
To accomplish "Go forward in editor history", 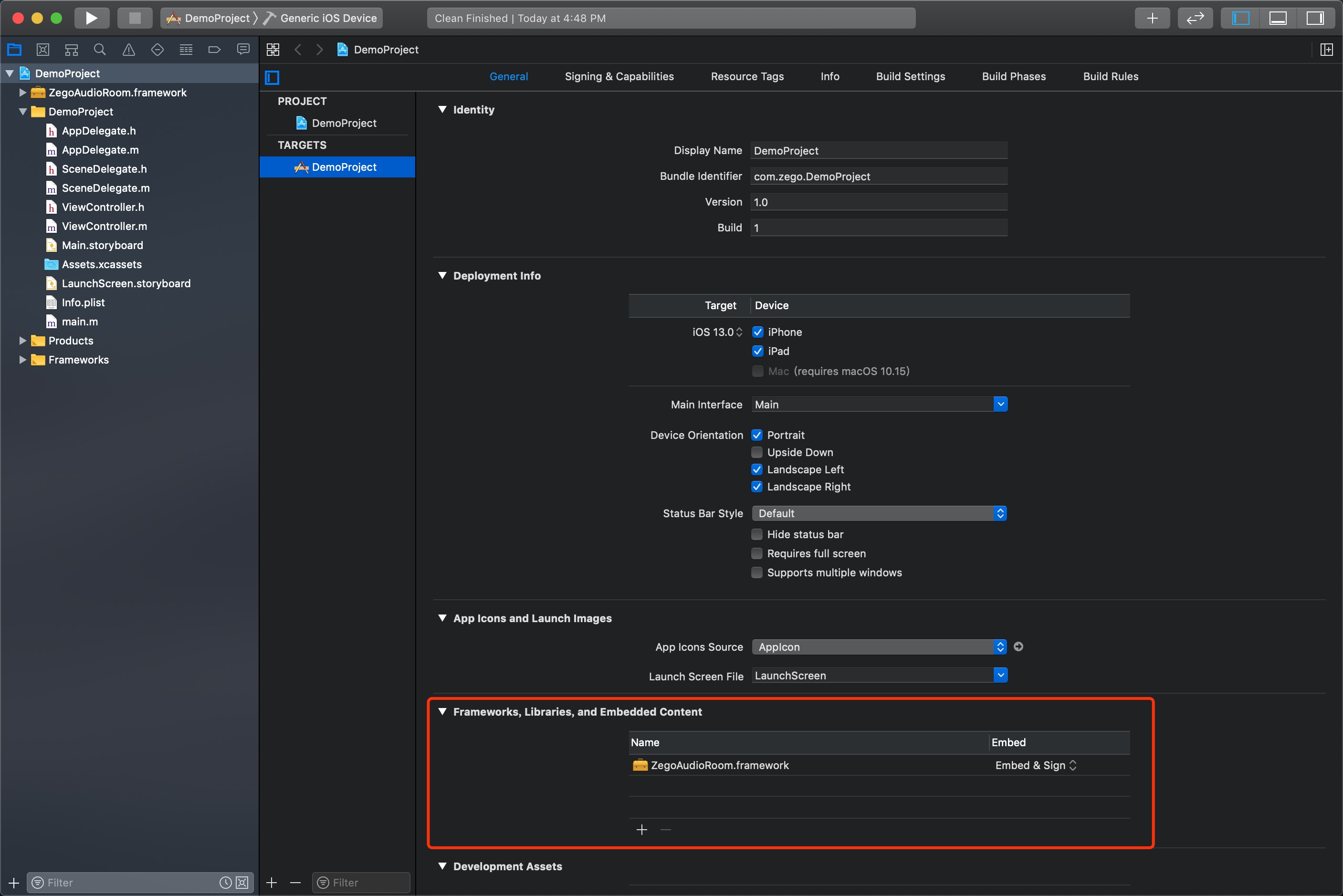I will [319, 50].
